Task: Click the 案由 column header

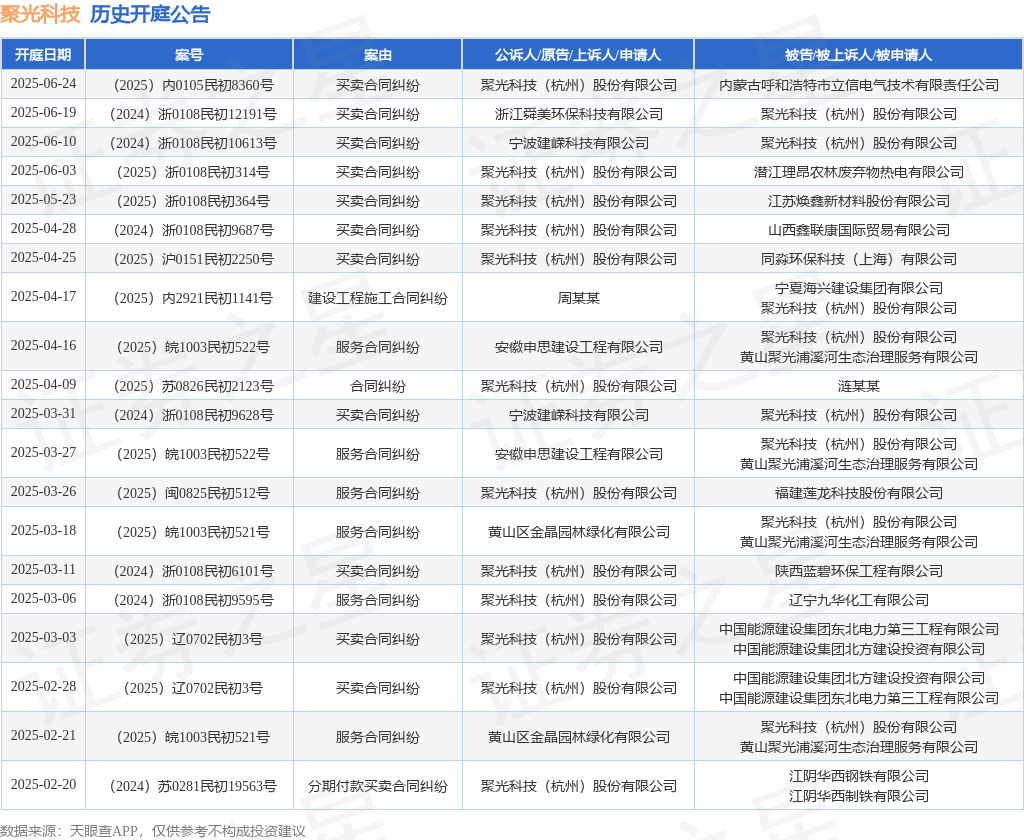Action: click(x=377, y=55)
